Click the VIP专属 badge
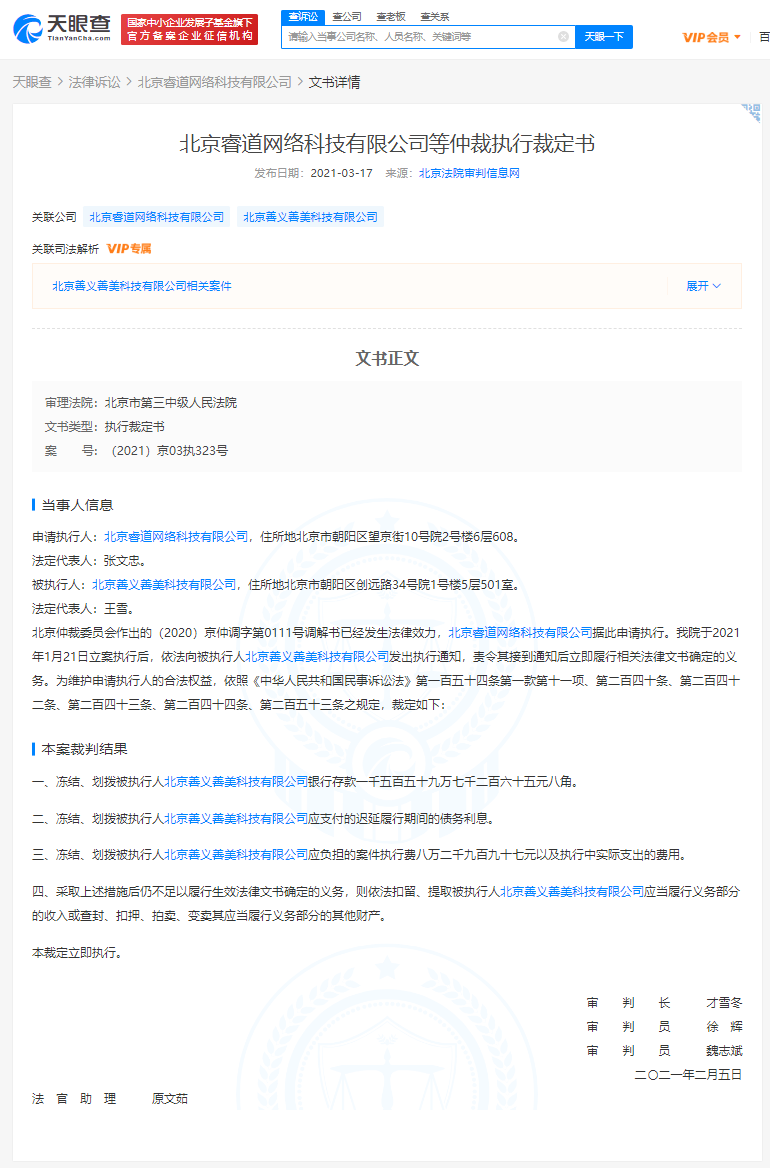 pyautogui.click(x=129, y=249)
